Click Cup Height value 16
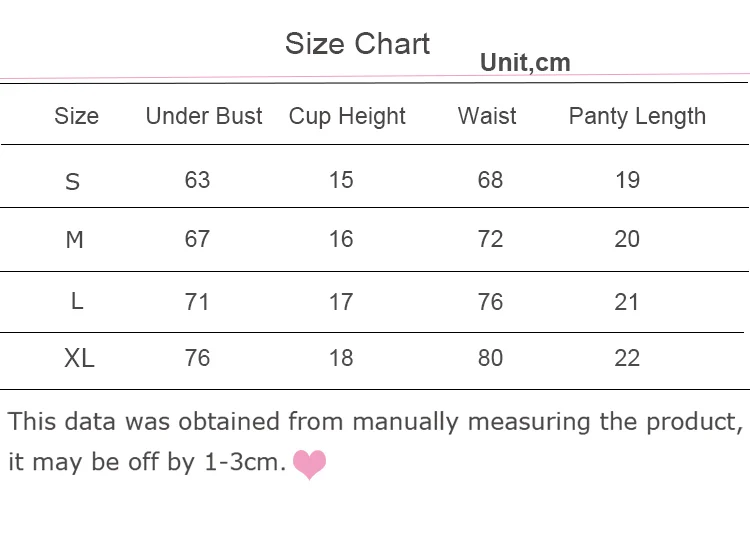 click(x=341, y=239)
